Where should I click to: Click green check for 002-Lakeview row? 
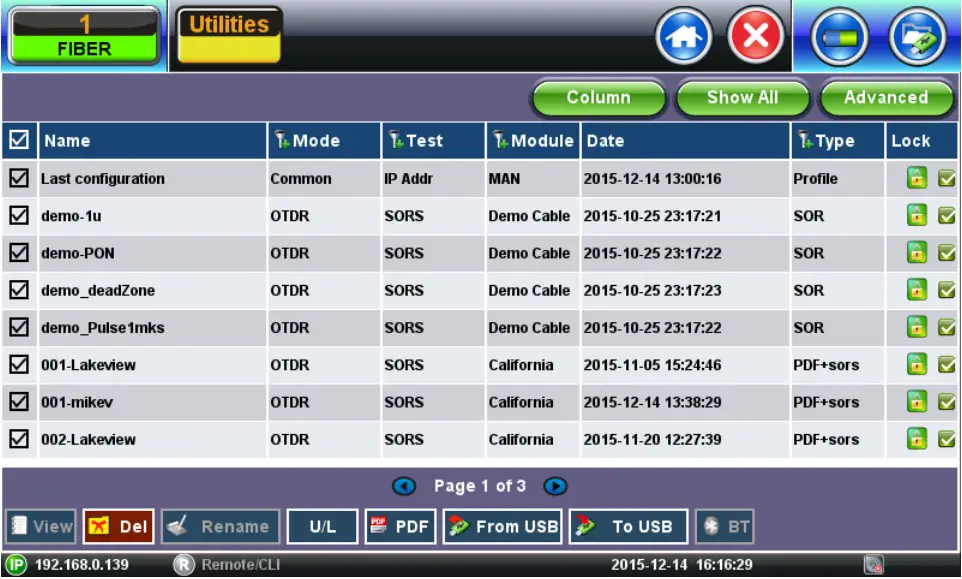[x=946, y=440]
